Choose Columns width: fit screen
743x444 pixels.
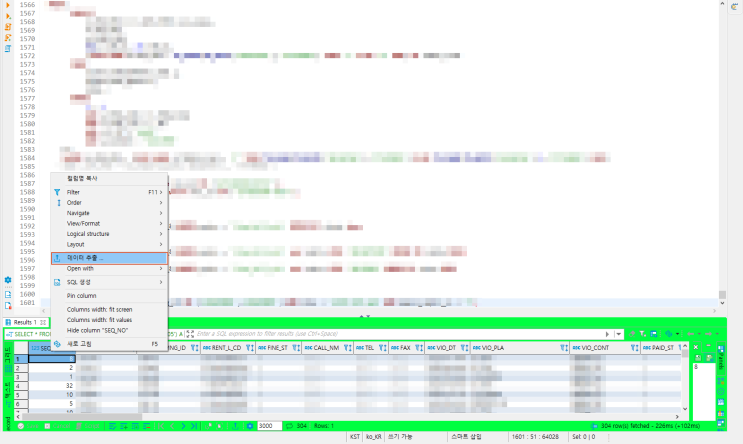(109, 309)
